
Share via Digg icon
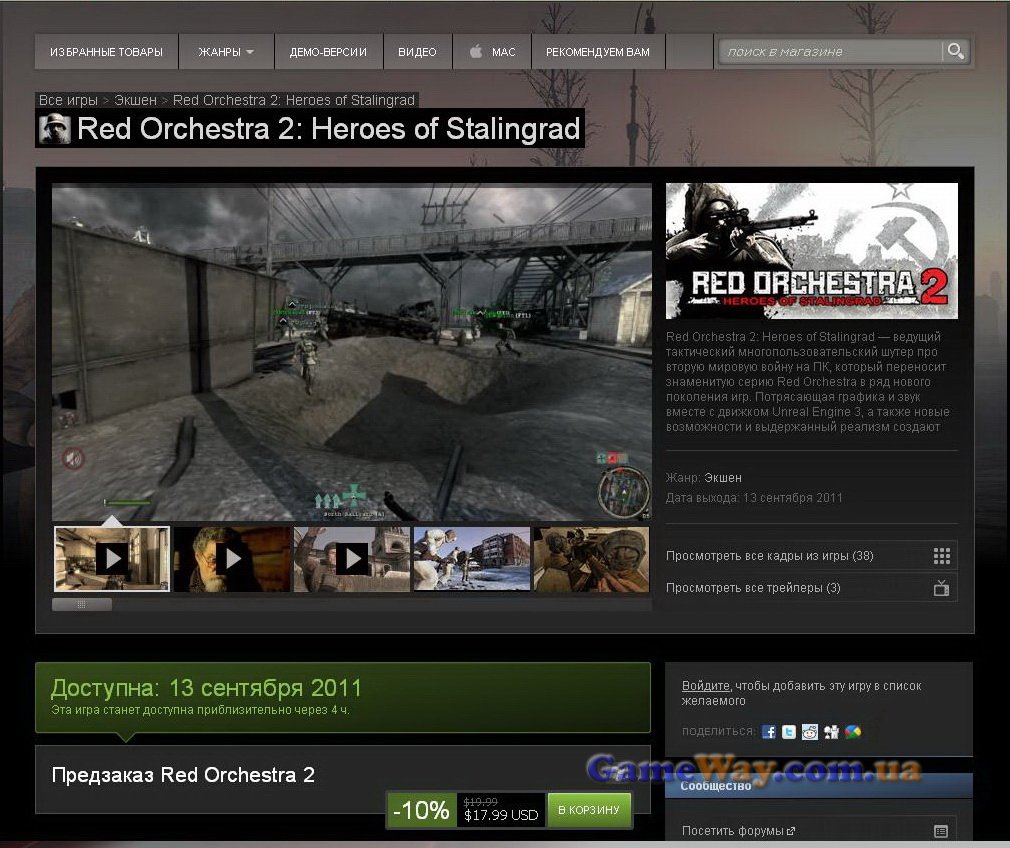coord(831,732)
